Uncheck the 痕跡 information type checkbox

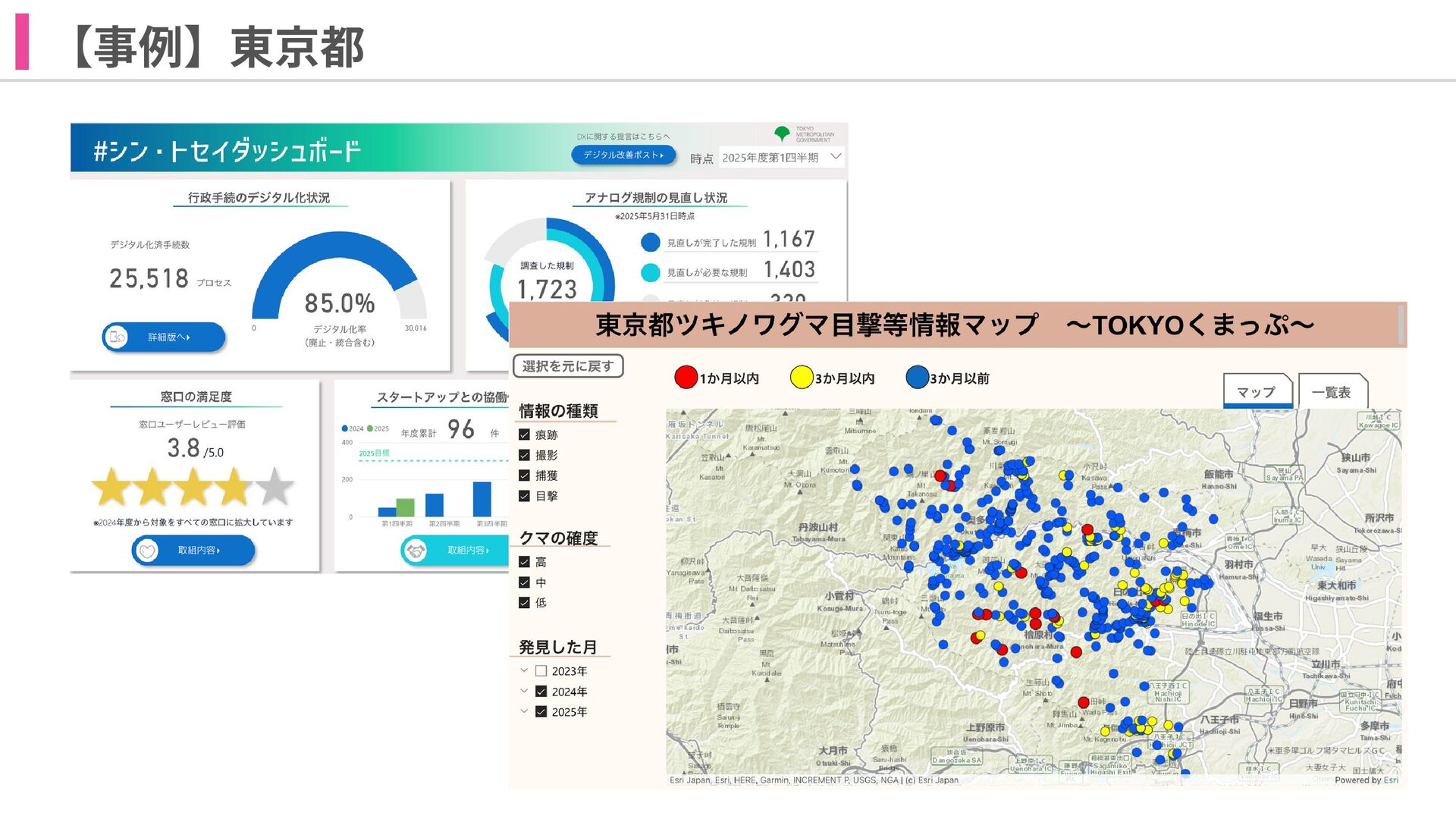[524, 435]
